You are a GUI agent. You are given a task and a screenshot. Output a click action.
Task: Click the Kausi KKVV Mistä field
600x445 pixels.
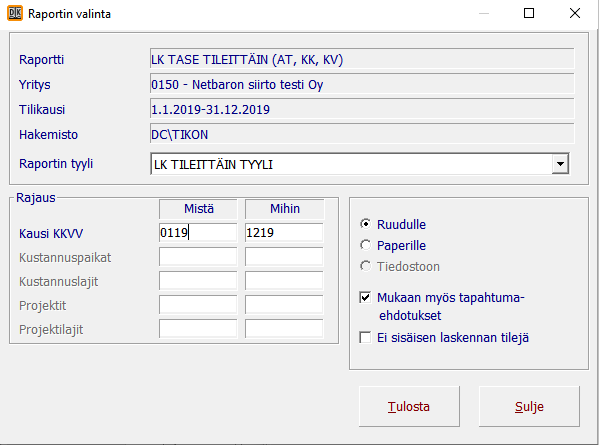(197, 233)
